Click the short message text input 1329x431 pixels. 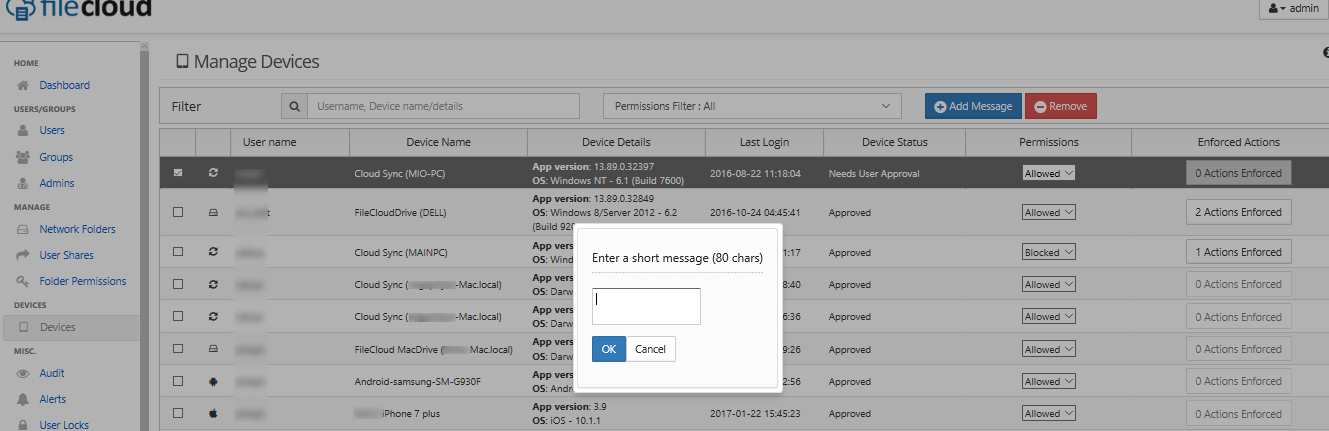(x=646, y=306)
